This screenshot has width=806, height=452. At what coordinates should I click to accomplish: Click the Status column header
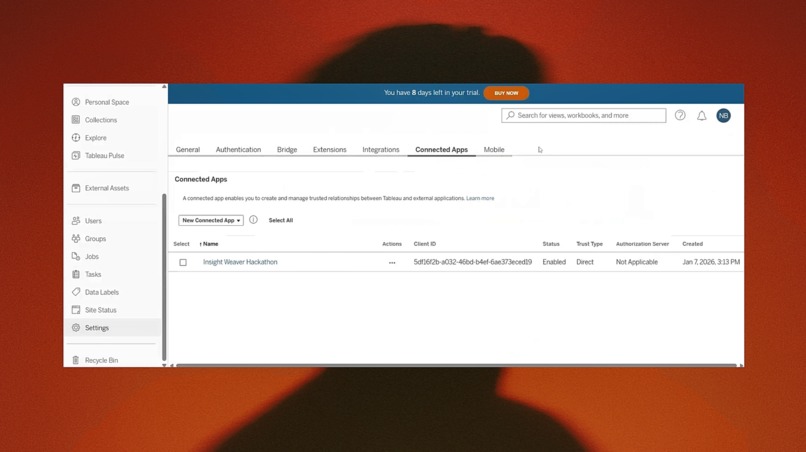point(551,244)
